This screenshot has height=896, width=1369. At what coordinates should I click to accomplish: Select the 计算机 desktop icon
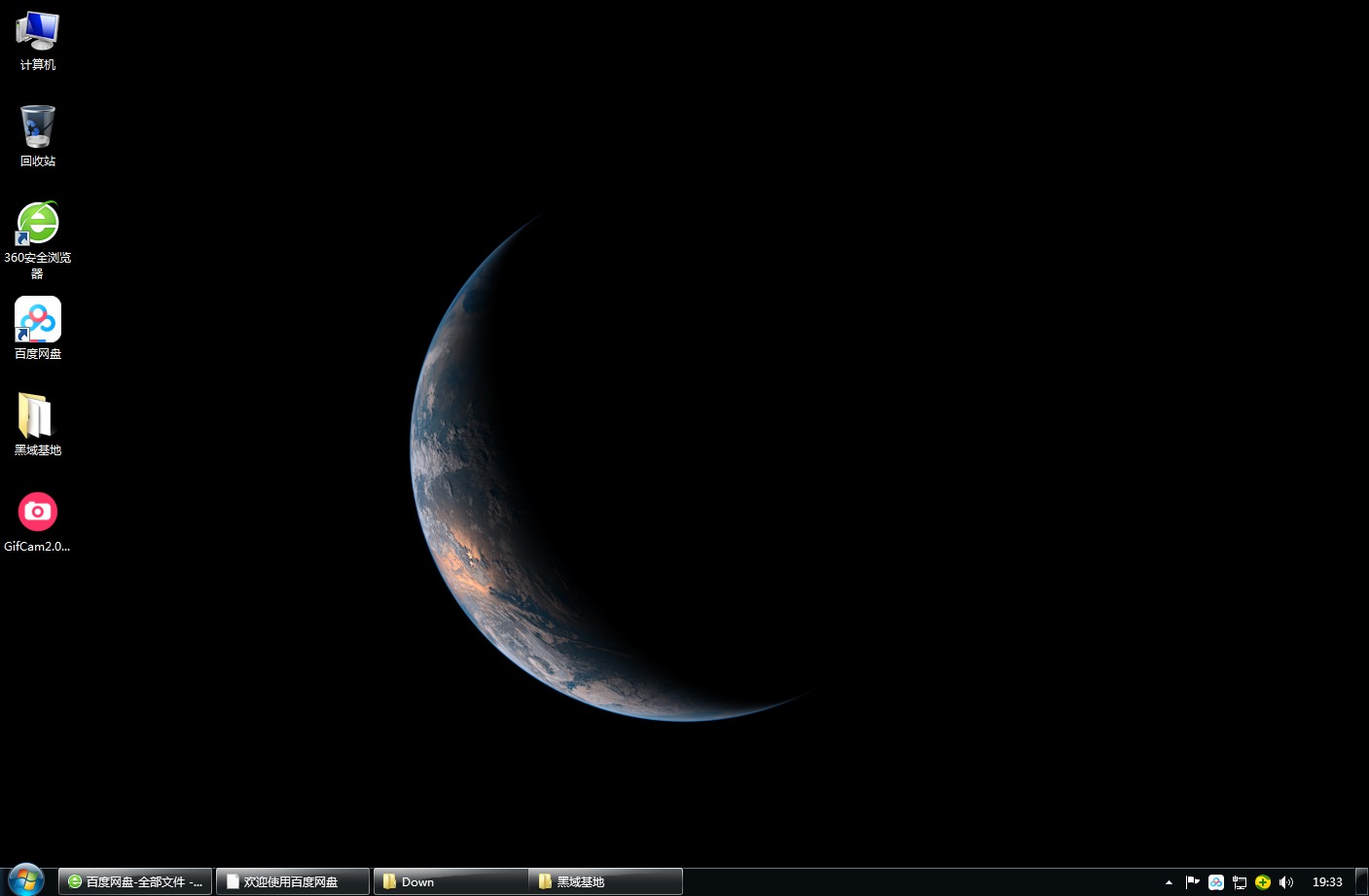point(38,41)
